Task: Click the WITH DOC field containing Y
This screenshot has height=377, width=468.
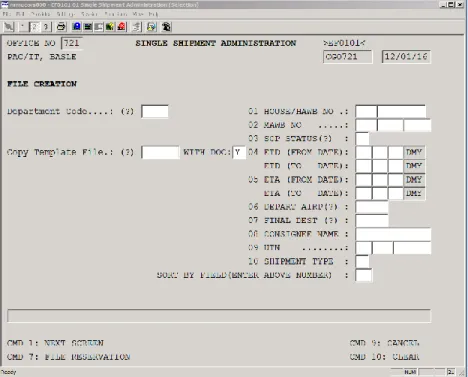Action: tap(239, 152)
